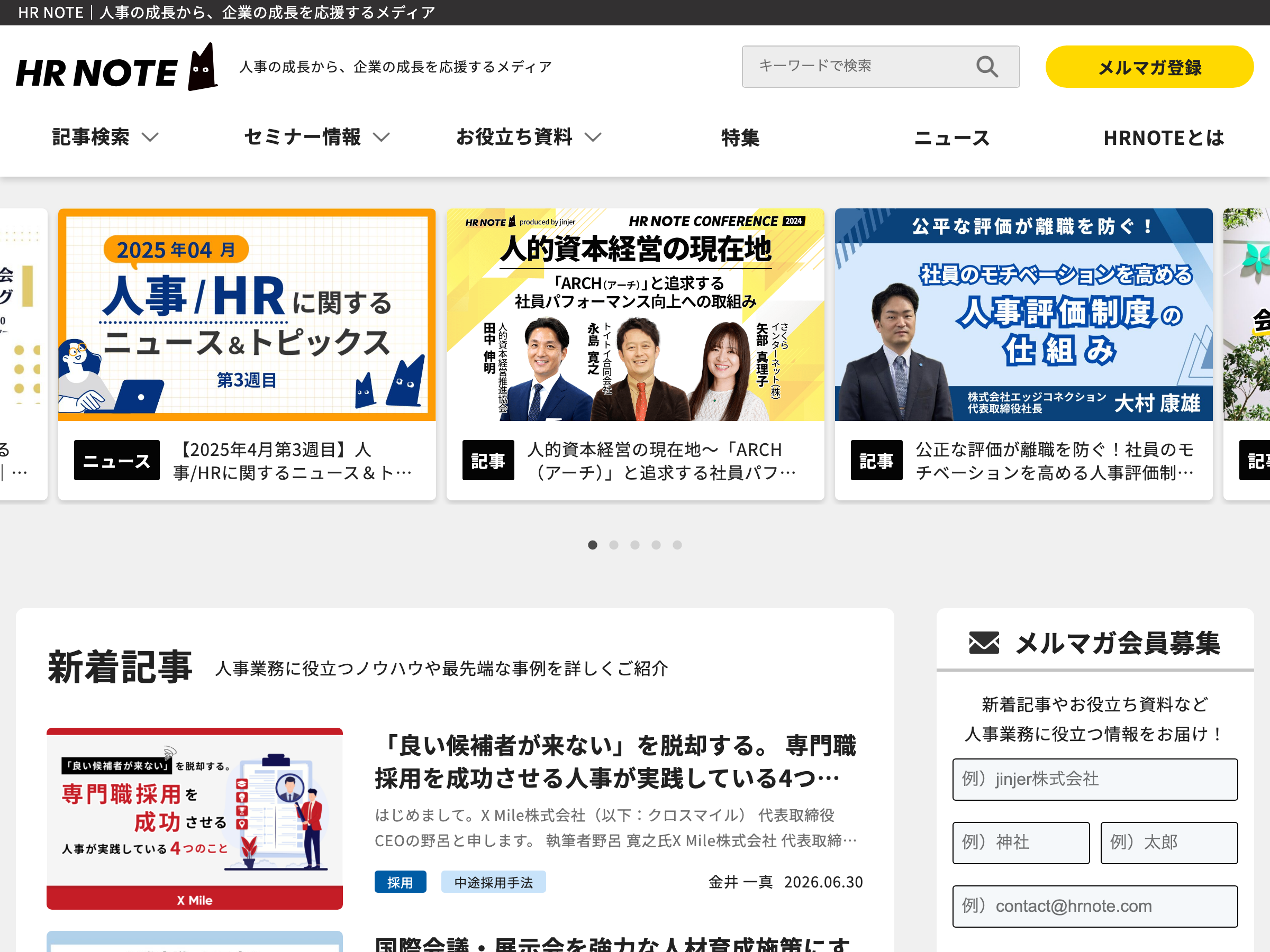Click the date 2026.06.30

point(823,882)
